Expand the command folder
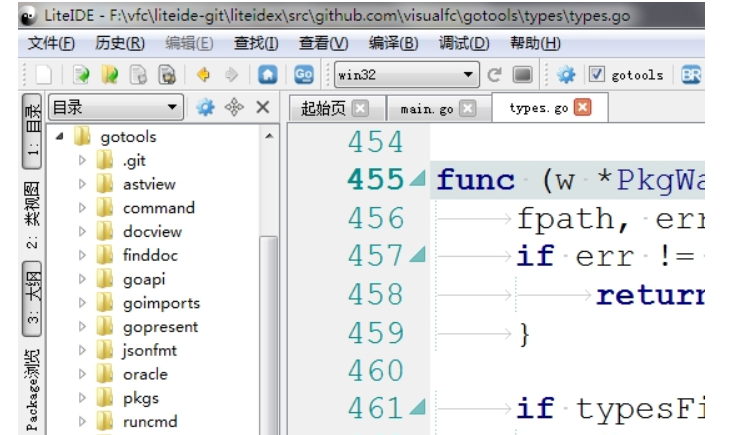Image resolution: width=740 pixels, height=435 pixels. pos(82,208)
